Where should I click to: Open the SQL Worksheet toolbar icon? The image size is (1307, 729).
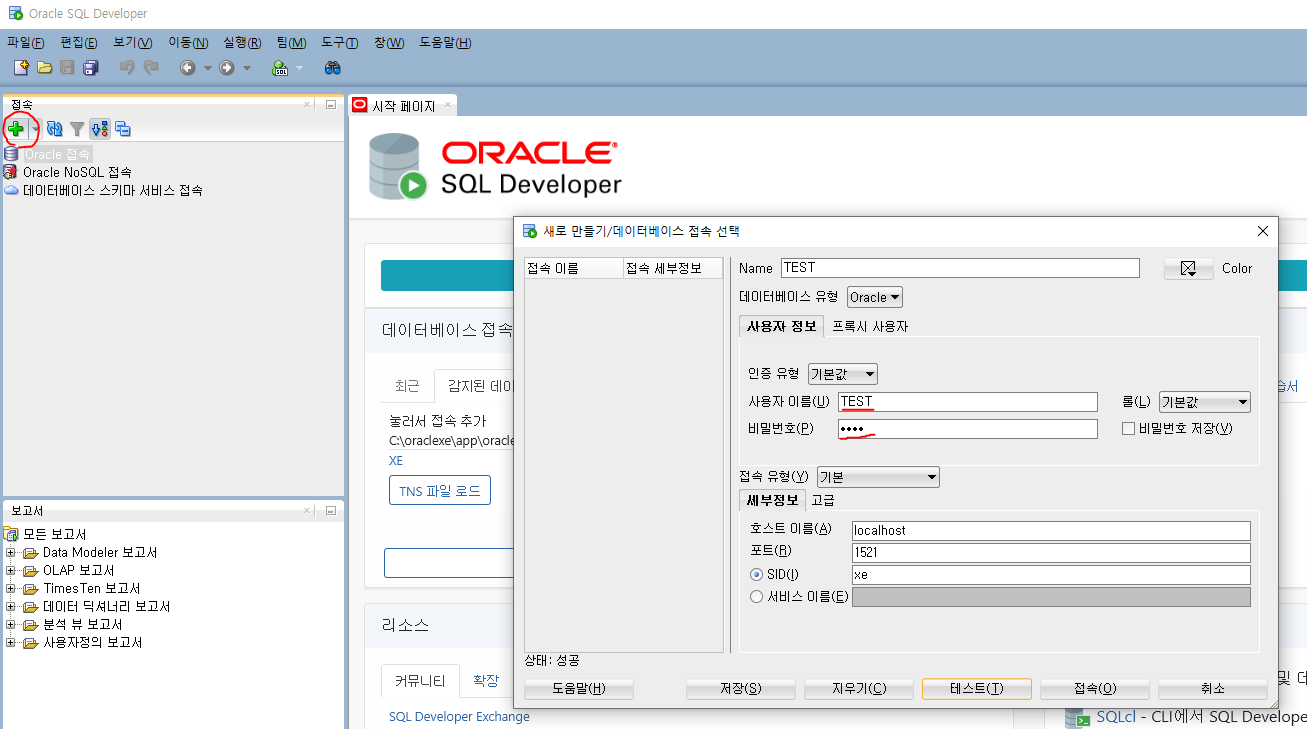point(280,68)
